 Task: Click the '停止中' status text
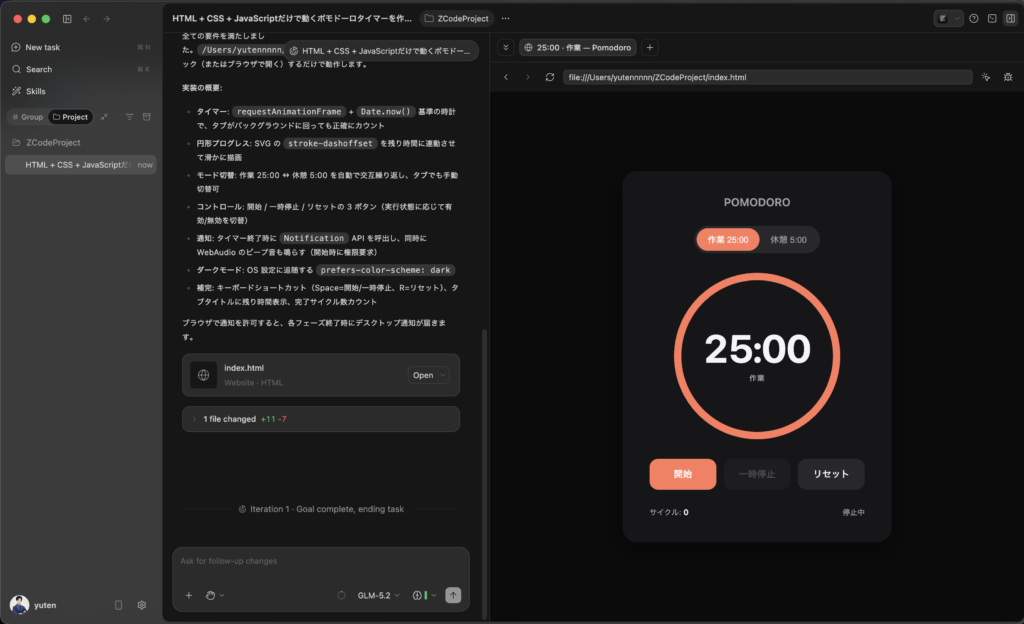tap(854, 512)
